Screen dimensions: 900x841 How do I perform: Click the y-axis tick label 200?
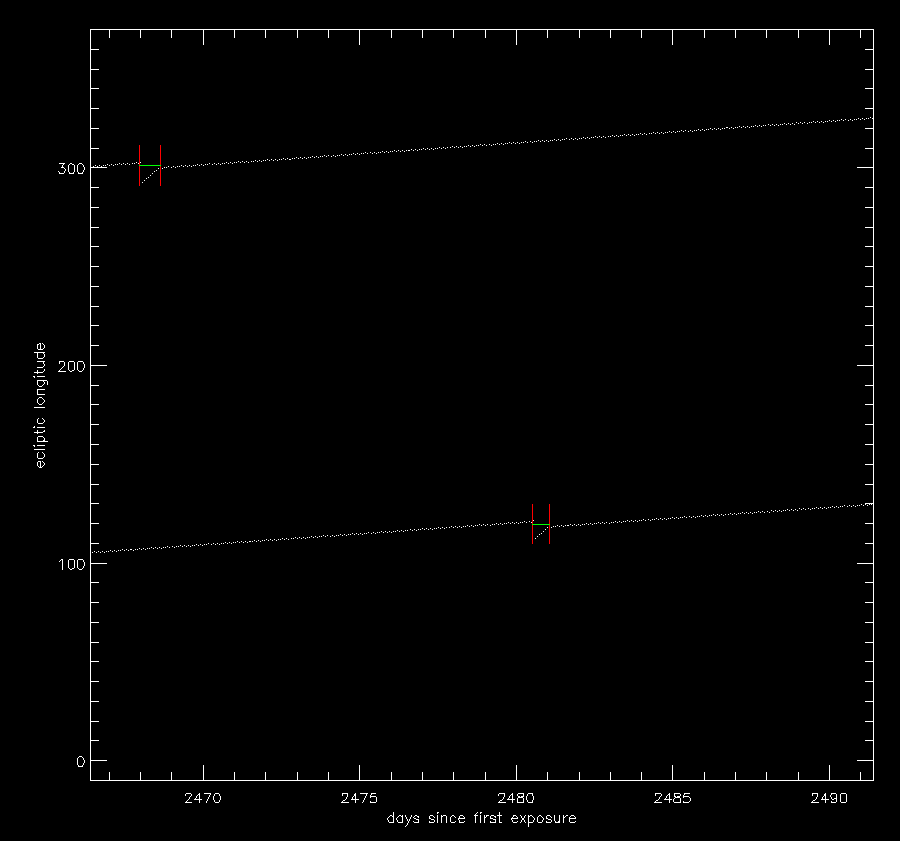click(x=71, y=366)
